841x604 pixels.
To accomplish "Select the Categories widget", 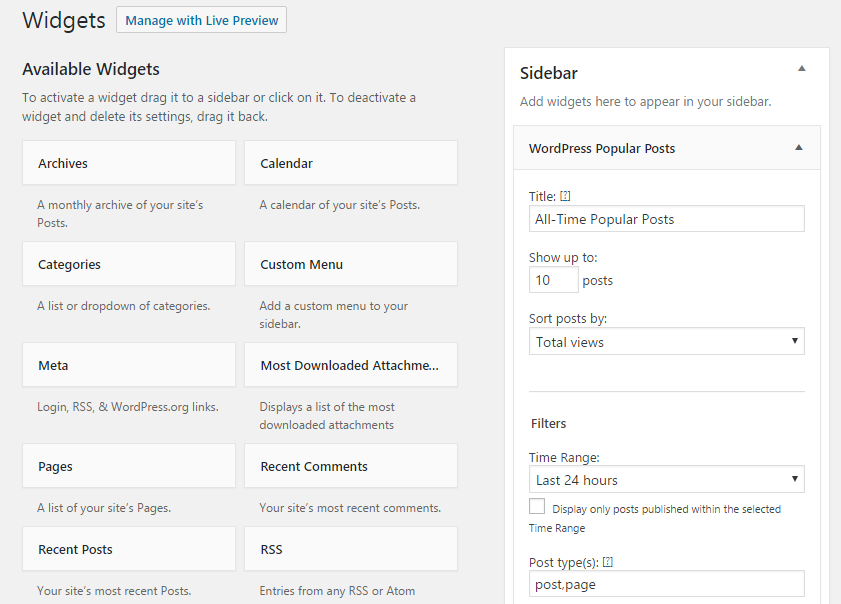I will coord(129,264).
